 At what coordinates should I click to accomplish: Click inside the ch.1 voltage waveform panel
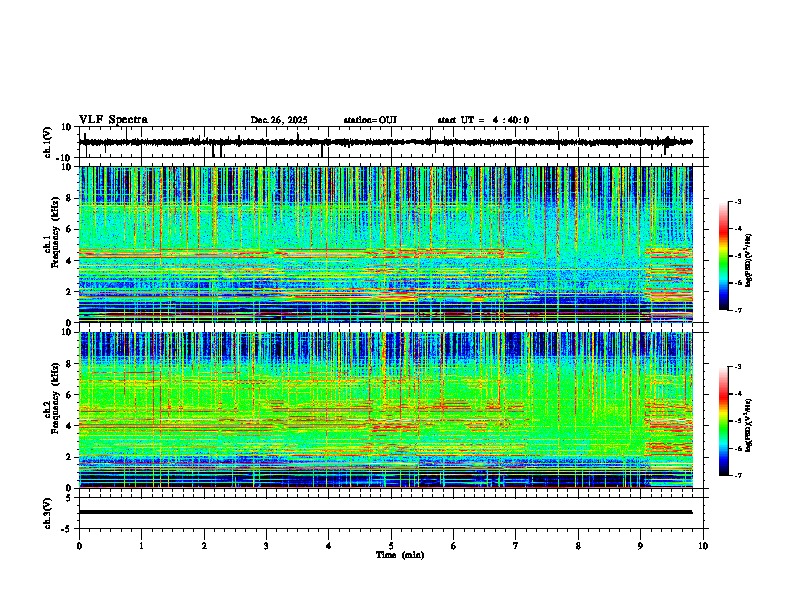[x=393, y=142]
